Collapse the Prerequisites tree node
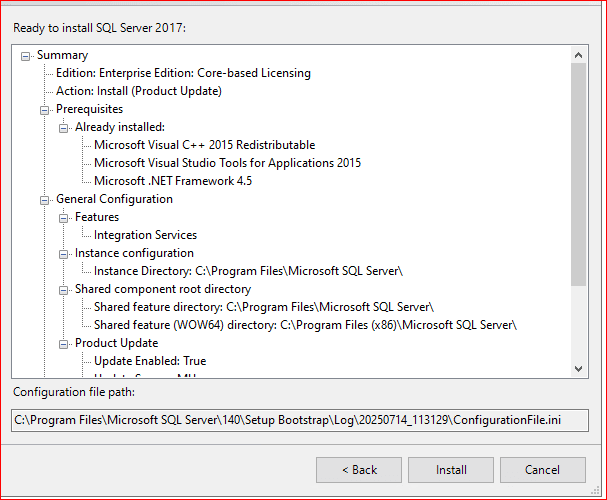This screenshot has width=607, height=500. pyautogui.click(x=45, y=110)
